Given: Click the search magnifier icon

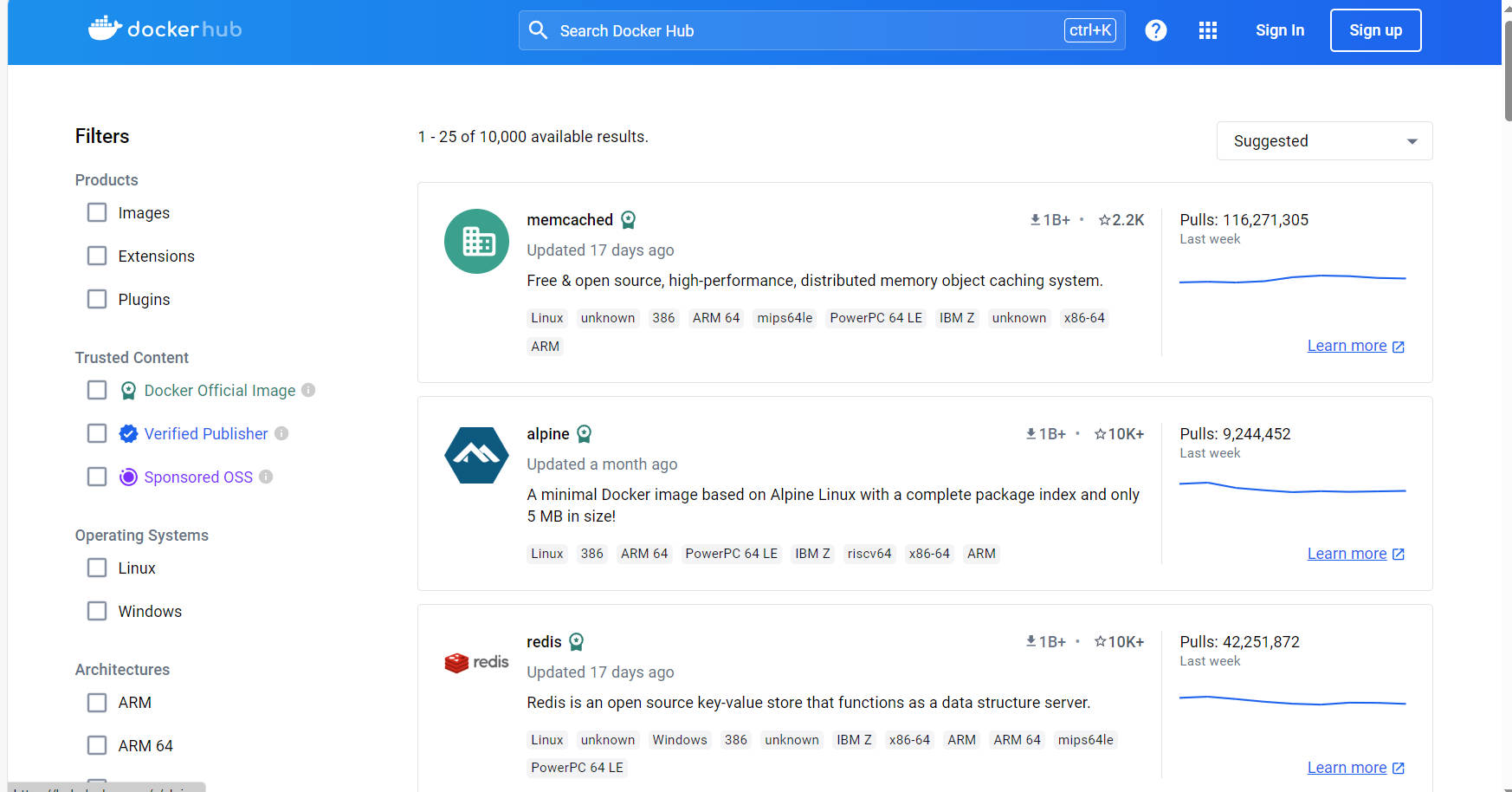Looking at the screenshot, I should (538, 30).
